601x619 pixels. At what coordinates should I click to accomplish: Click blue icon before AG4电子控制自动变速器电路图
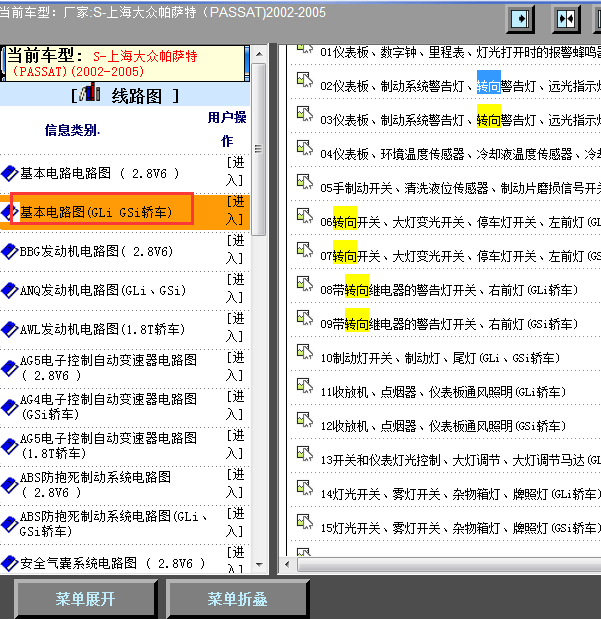[x=9, y=407]
